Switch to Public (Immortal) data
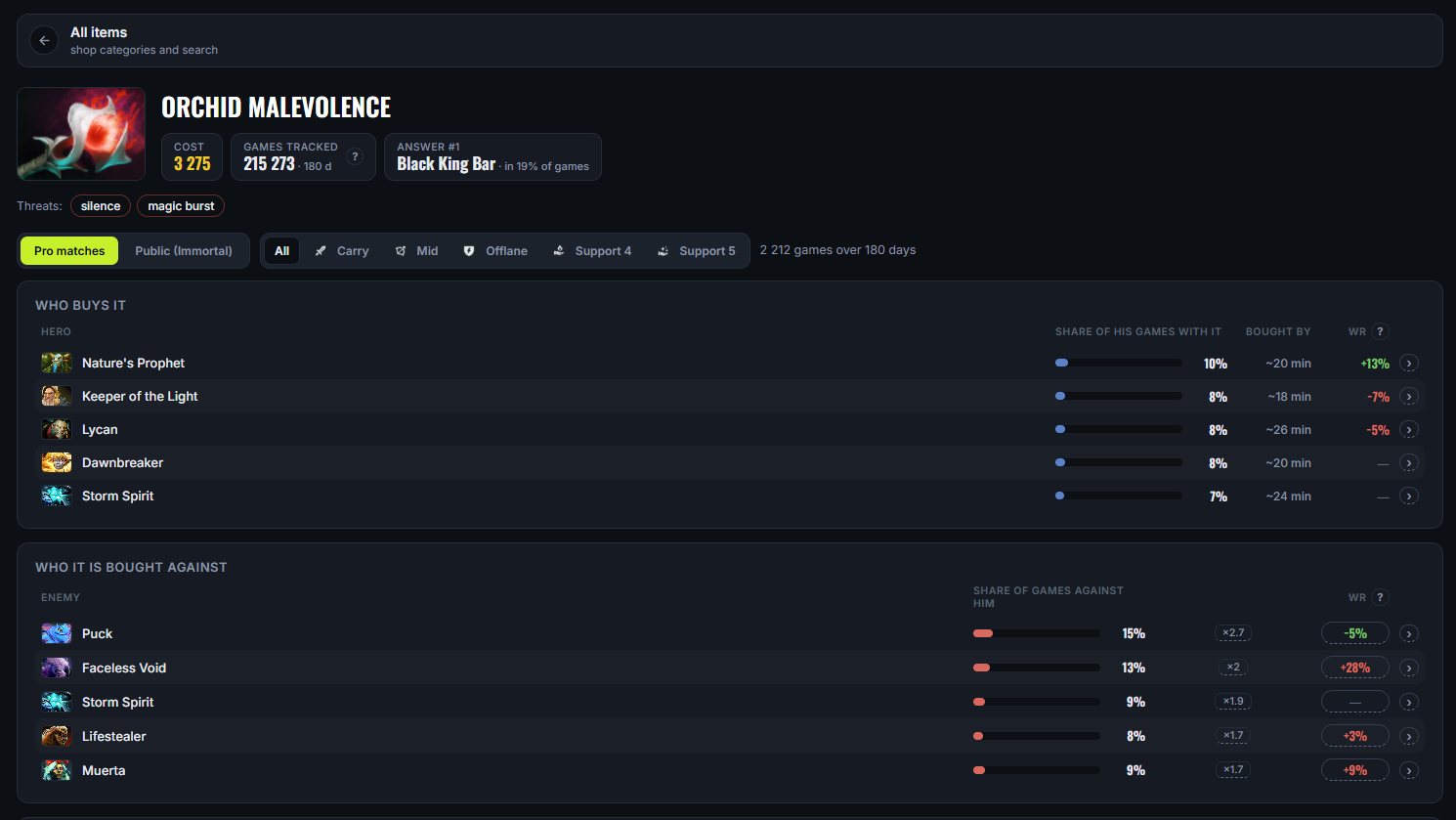Viewport: 1456px width, 820px height. [x=184, y=251]
